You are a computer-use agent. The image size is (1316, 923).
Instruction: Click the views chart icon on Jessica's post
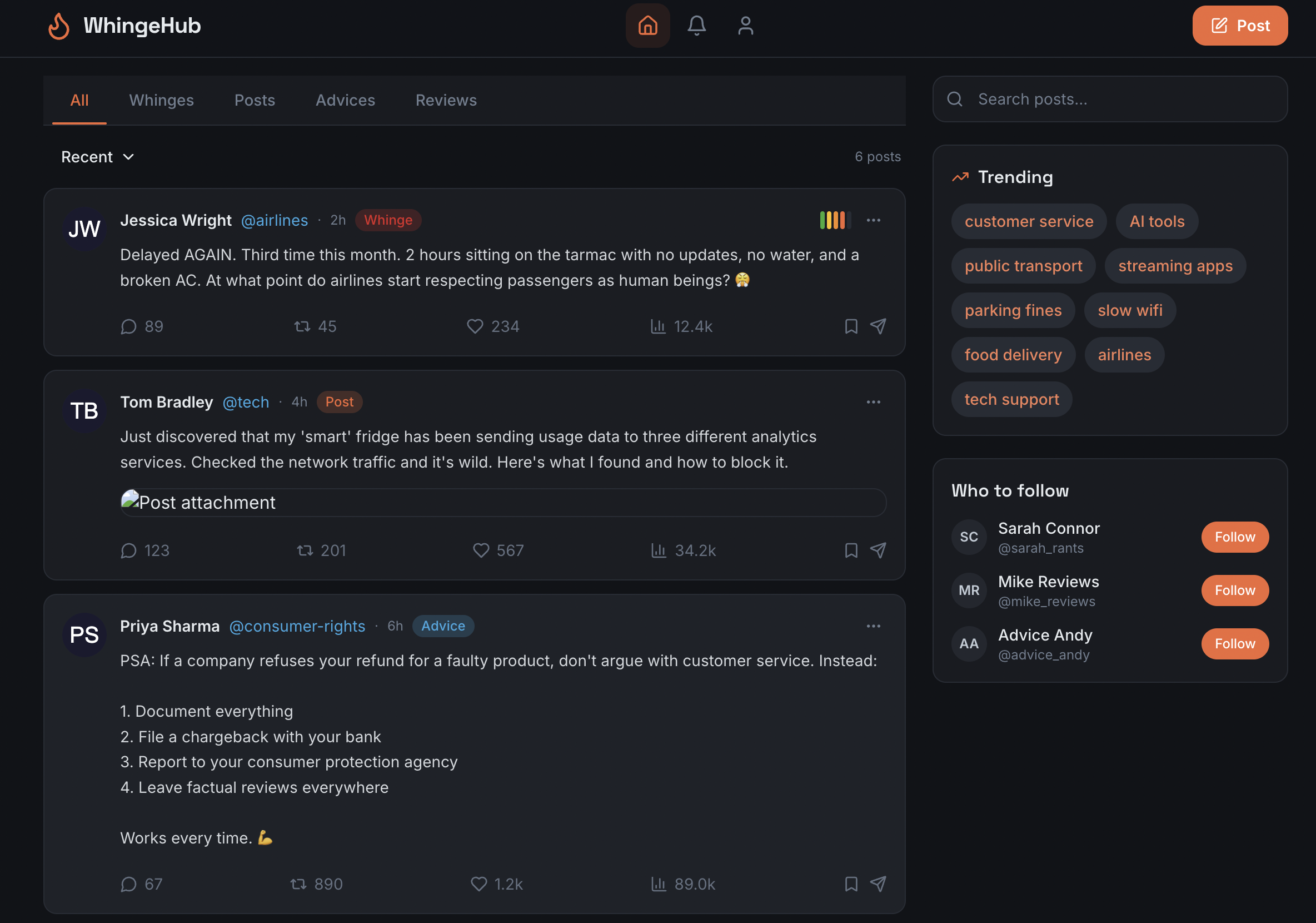pyautogui.click(x=658, y=326)
